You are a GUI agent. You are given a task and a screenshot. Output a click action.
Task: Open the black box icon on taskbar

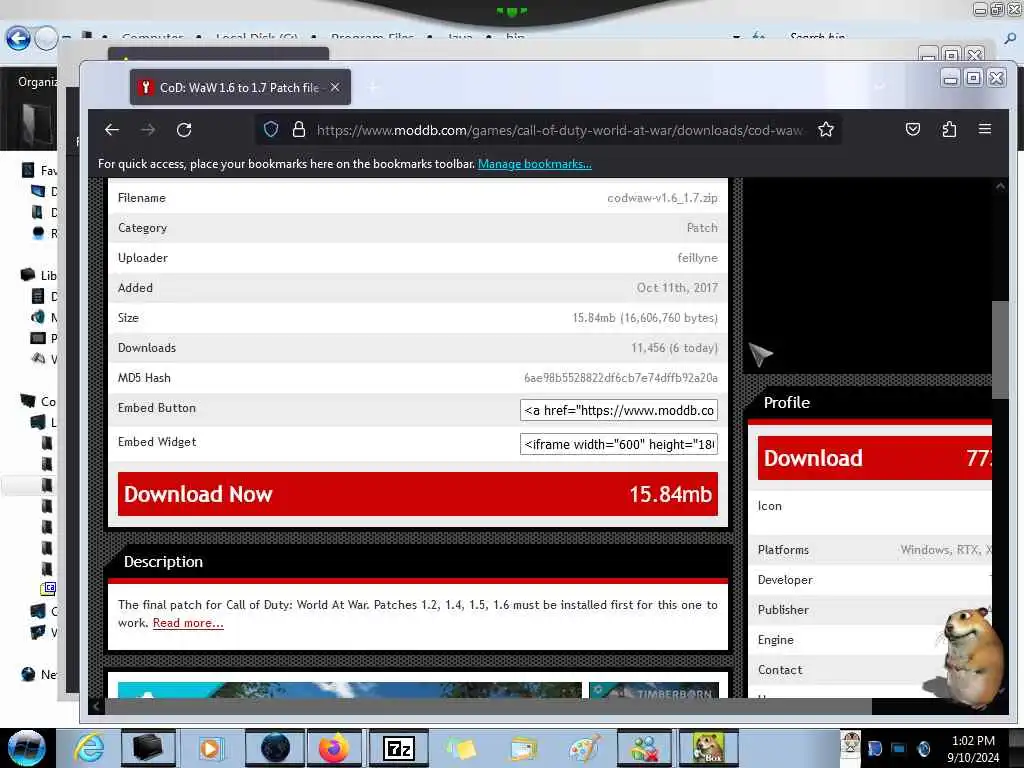click(148, 748)
